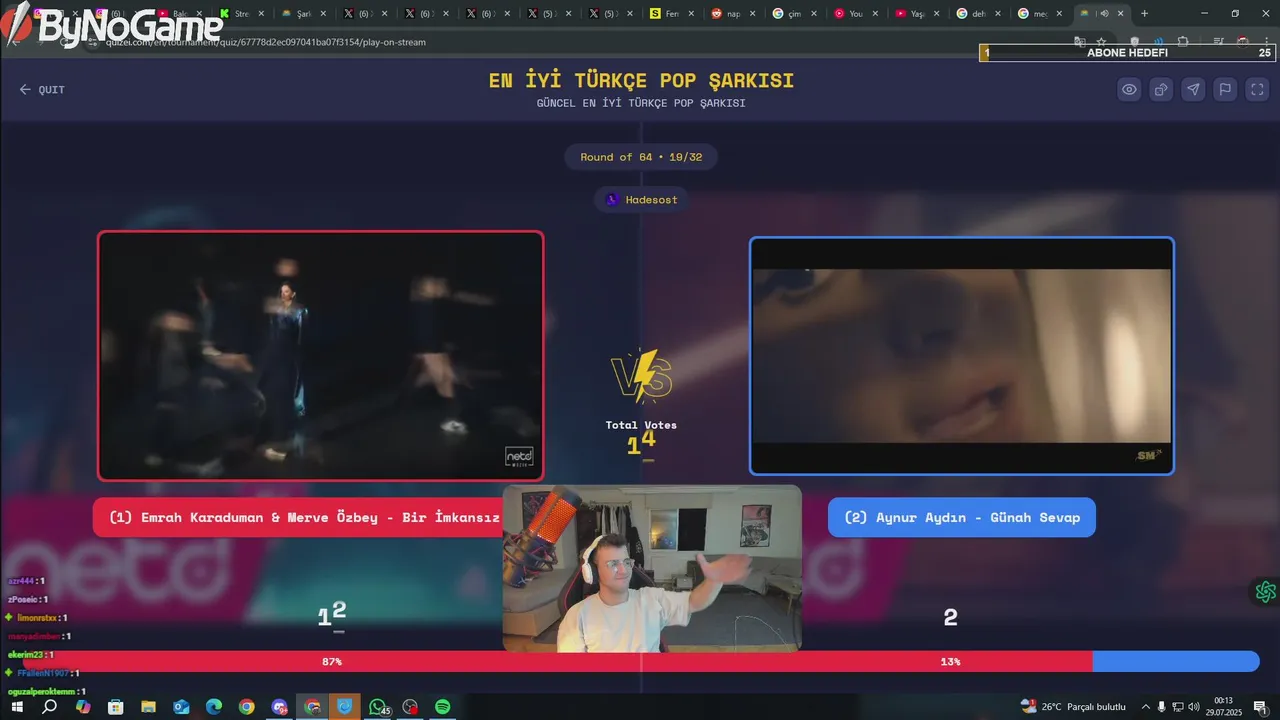Click the Total Votes label
Image resolution: width=1280 pixels, height=720 pixels.
tap(641, 425)
